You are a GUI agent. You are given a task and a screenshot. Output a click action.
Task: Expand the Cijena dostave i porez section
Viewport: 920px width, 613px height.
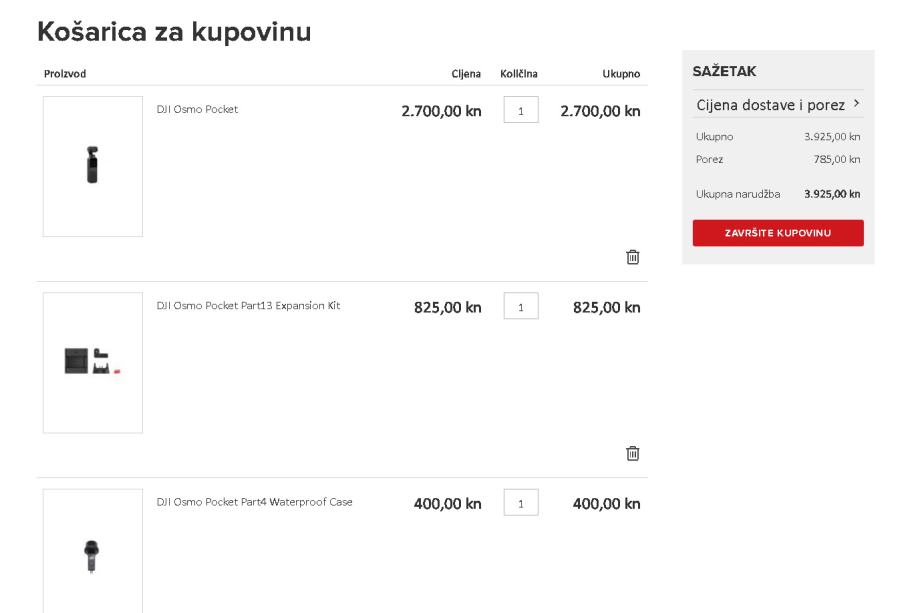pos(770,105)
